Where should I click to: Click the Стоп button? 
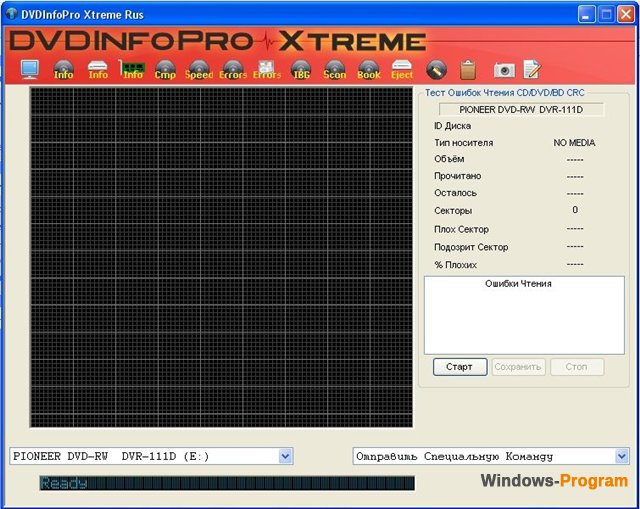coord(576,367)
